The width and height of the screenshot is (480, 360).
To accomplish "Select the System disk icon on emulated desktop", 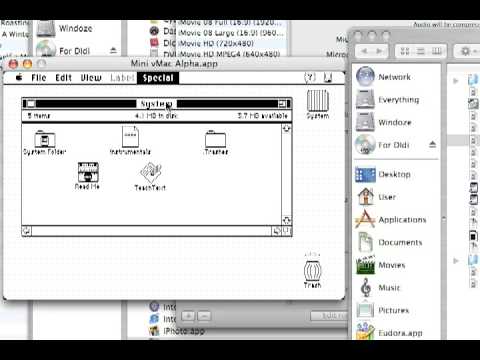I will pyautogui.click(x=318, y=101).
